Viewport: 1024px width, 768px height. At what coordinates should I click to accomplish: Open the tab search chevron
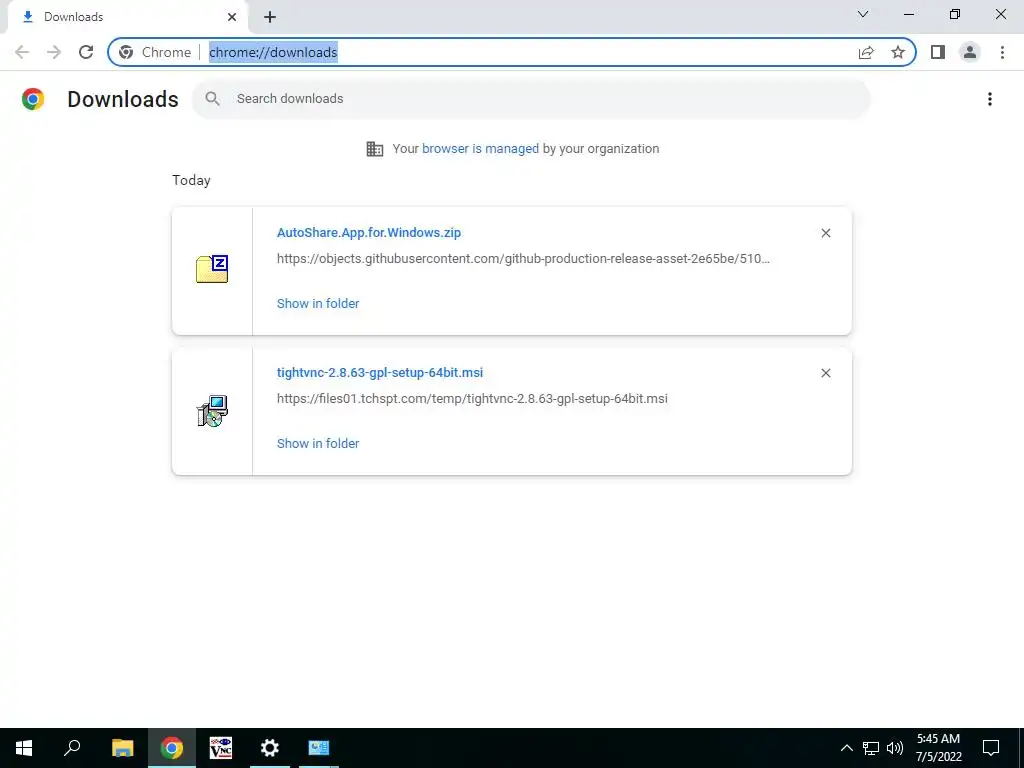click(863, 14)
